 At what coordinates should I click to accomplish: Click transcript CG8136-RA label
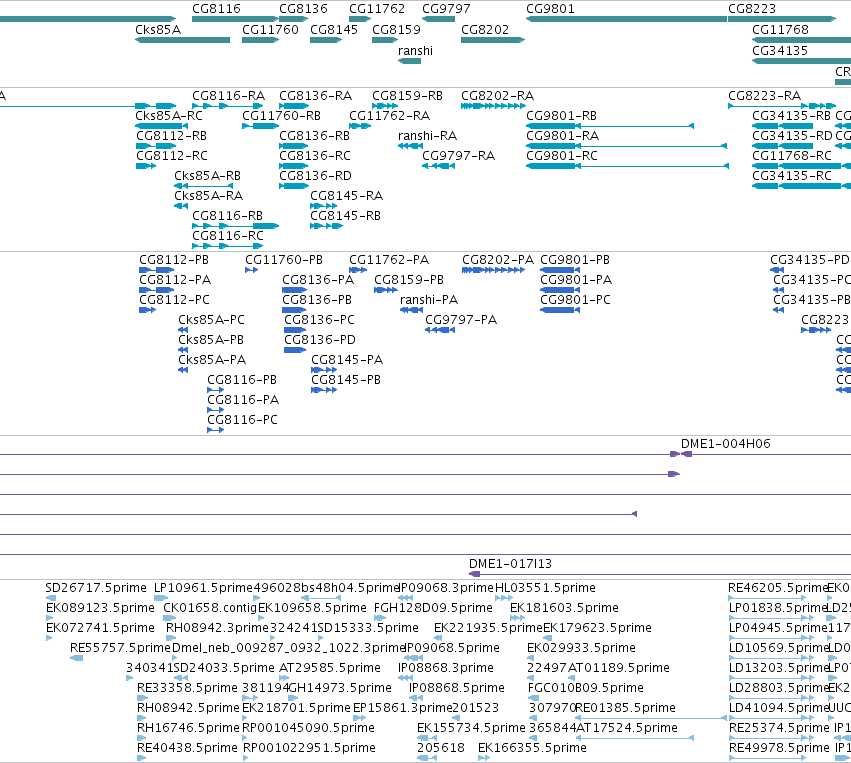315,96
